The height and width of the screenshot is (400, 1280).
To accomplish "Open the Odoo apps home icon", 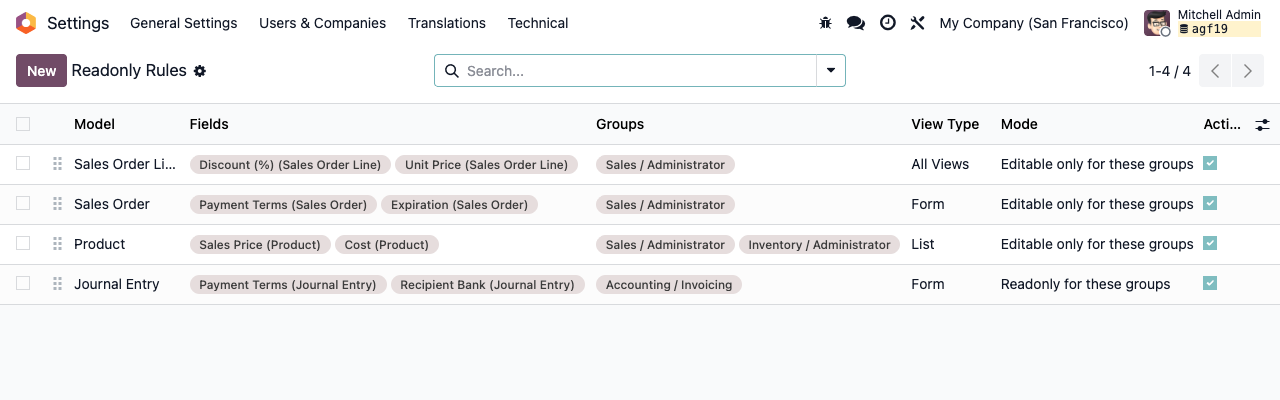I will pyautogui.click(x=26, y=23).
